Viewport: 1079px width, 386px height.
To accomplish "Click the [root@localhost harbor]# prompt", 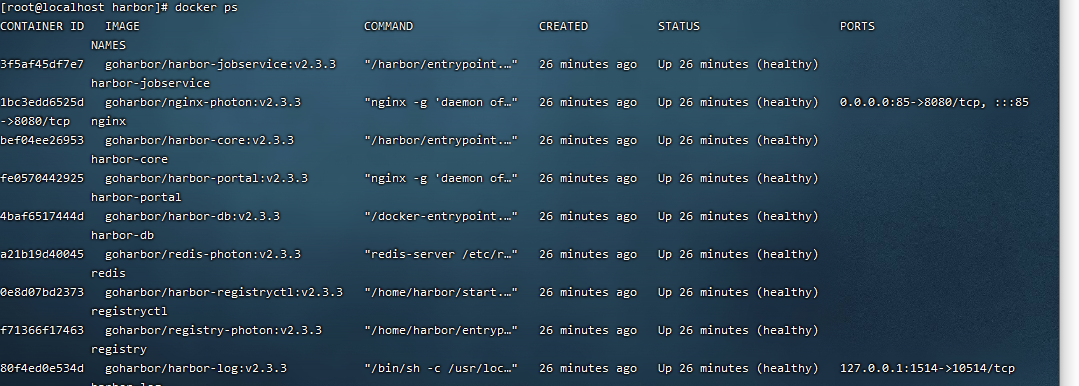I will point(85,8).
